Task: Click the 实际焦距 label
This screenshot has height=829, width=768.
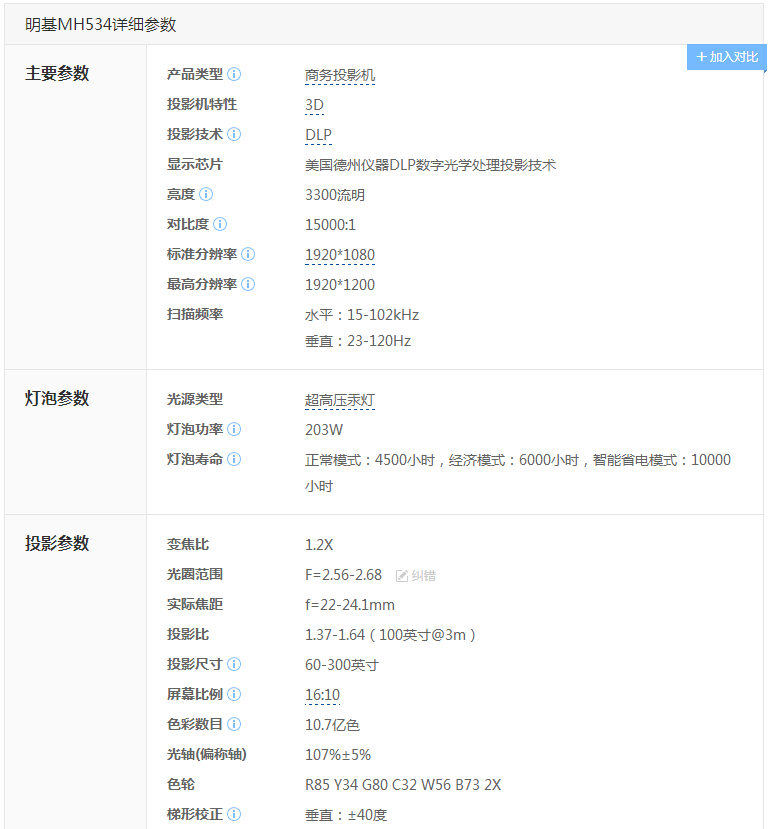Action: coord(195,604)
